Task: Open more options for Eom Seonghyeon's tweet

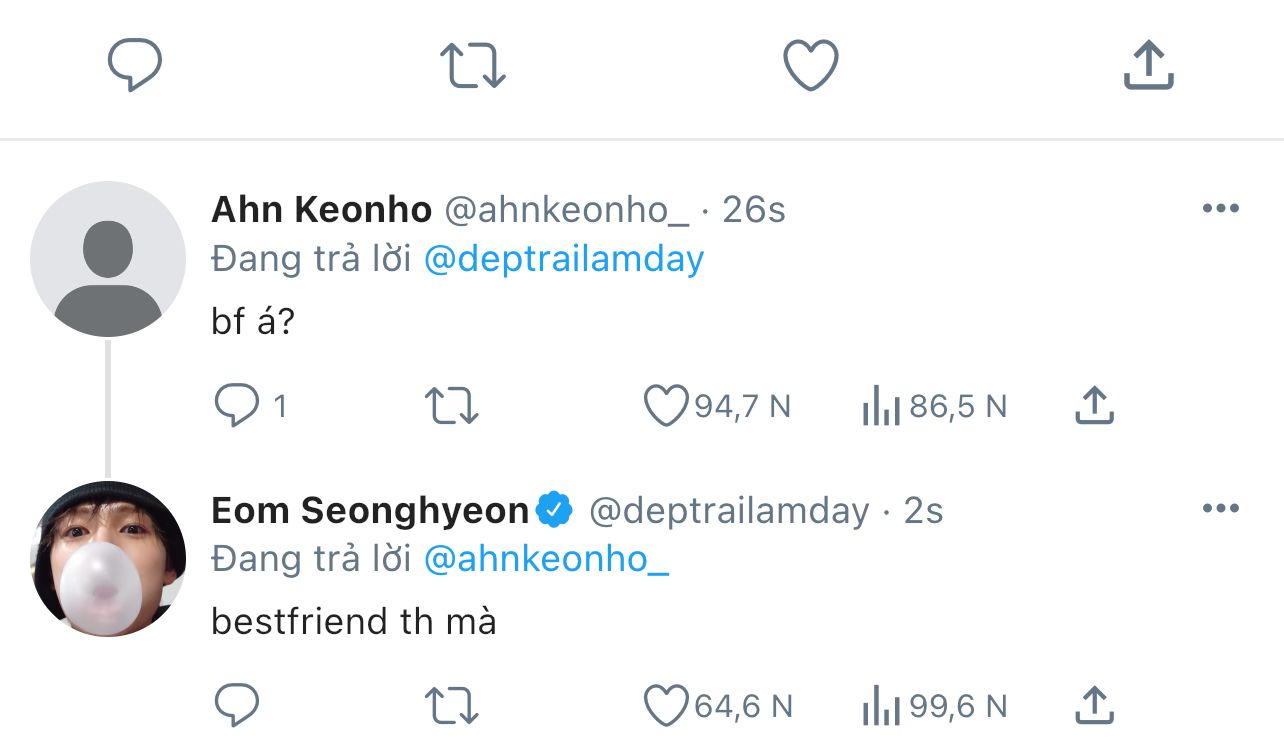Action: (1220, 509)
